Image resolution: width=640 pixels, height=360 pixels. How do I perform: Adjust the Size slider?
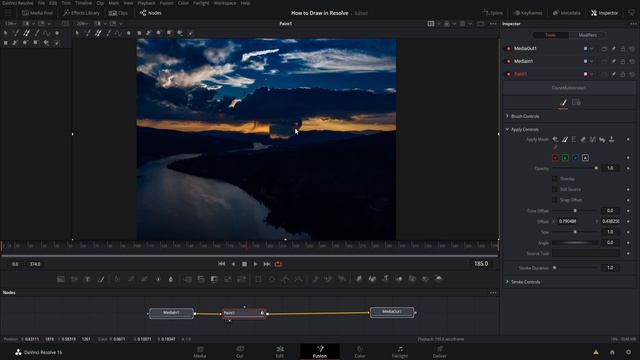coord(575,232)
